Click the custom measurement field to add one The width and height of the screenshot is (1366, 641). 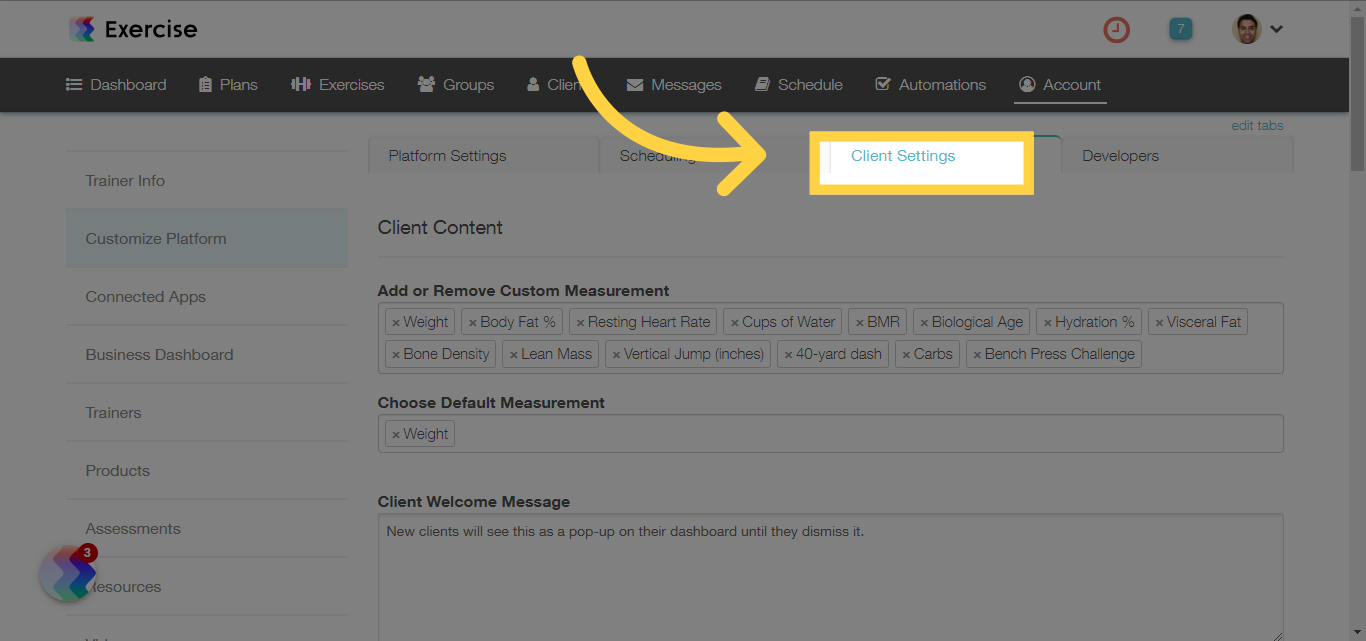pos(1210,353)
